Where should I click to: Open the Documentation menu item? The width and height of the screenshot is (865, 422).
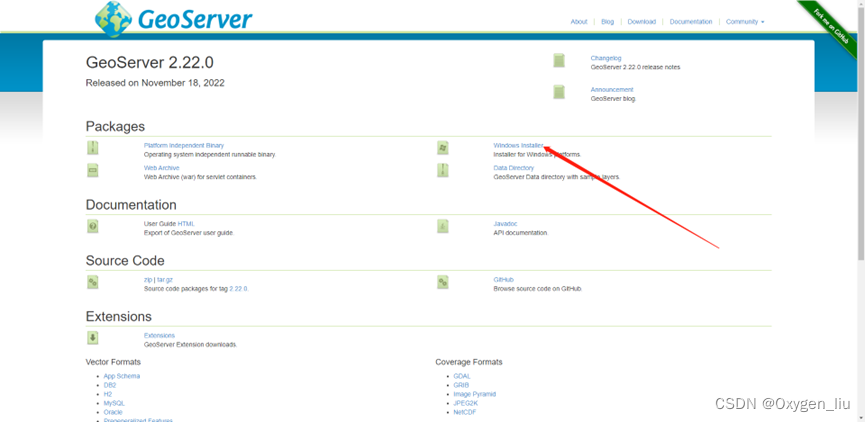coord(691,22)
